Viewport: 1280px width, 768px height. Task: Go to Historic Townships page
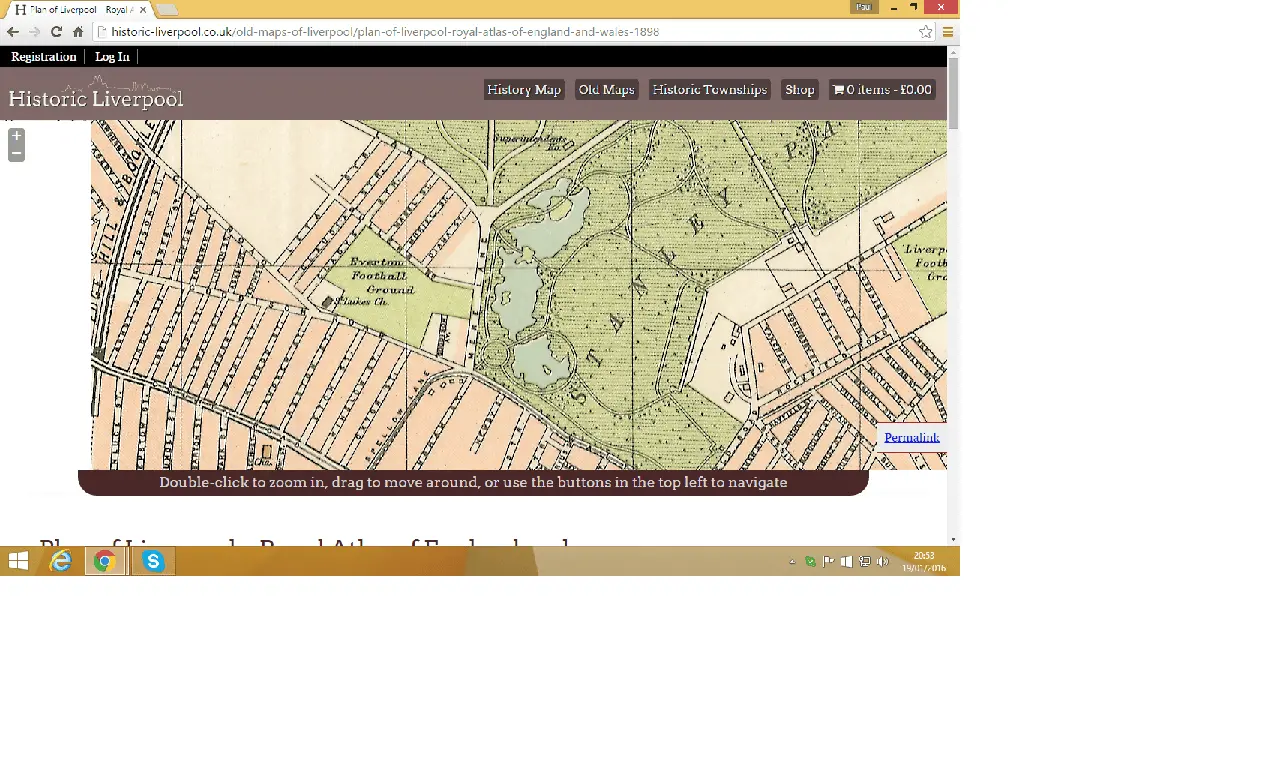click(x=709, y=90)
